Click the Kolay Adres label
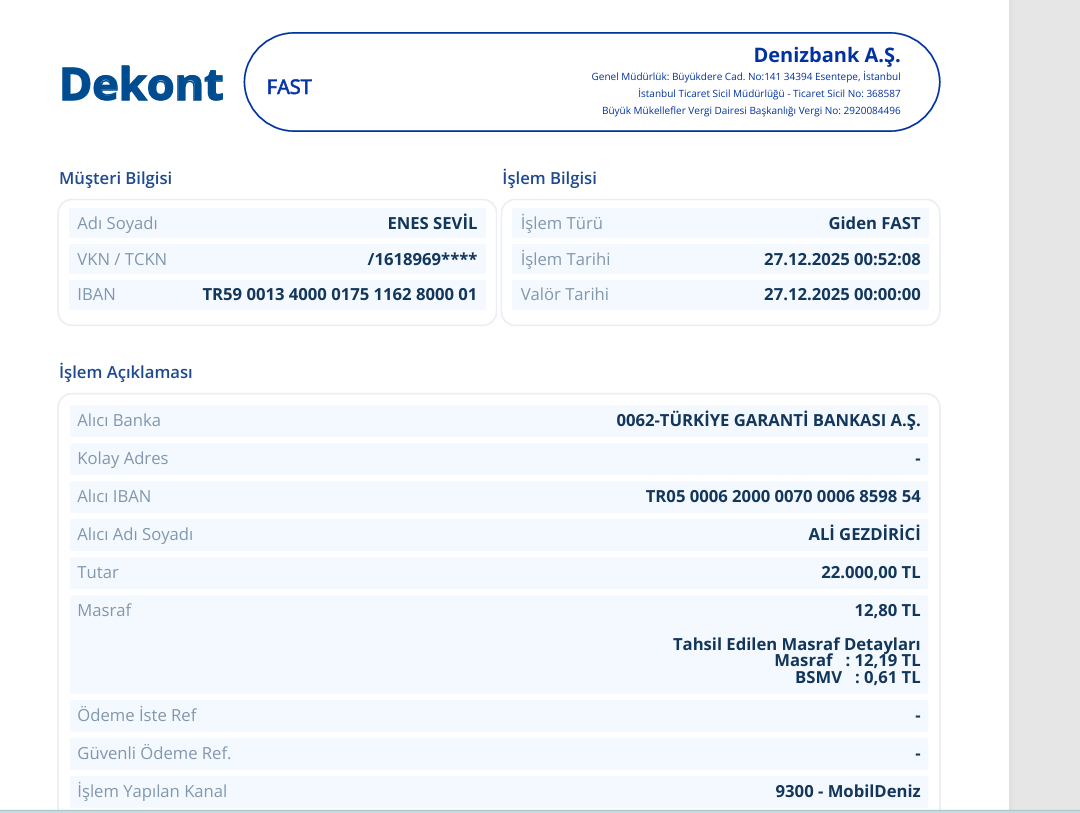Viewport: 1080px width, 813px height. pos(123,458)
